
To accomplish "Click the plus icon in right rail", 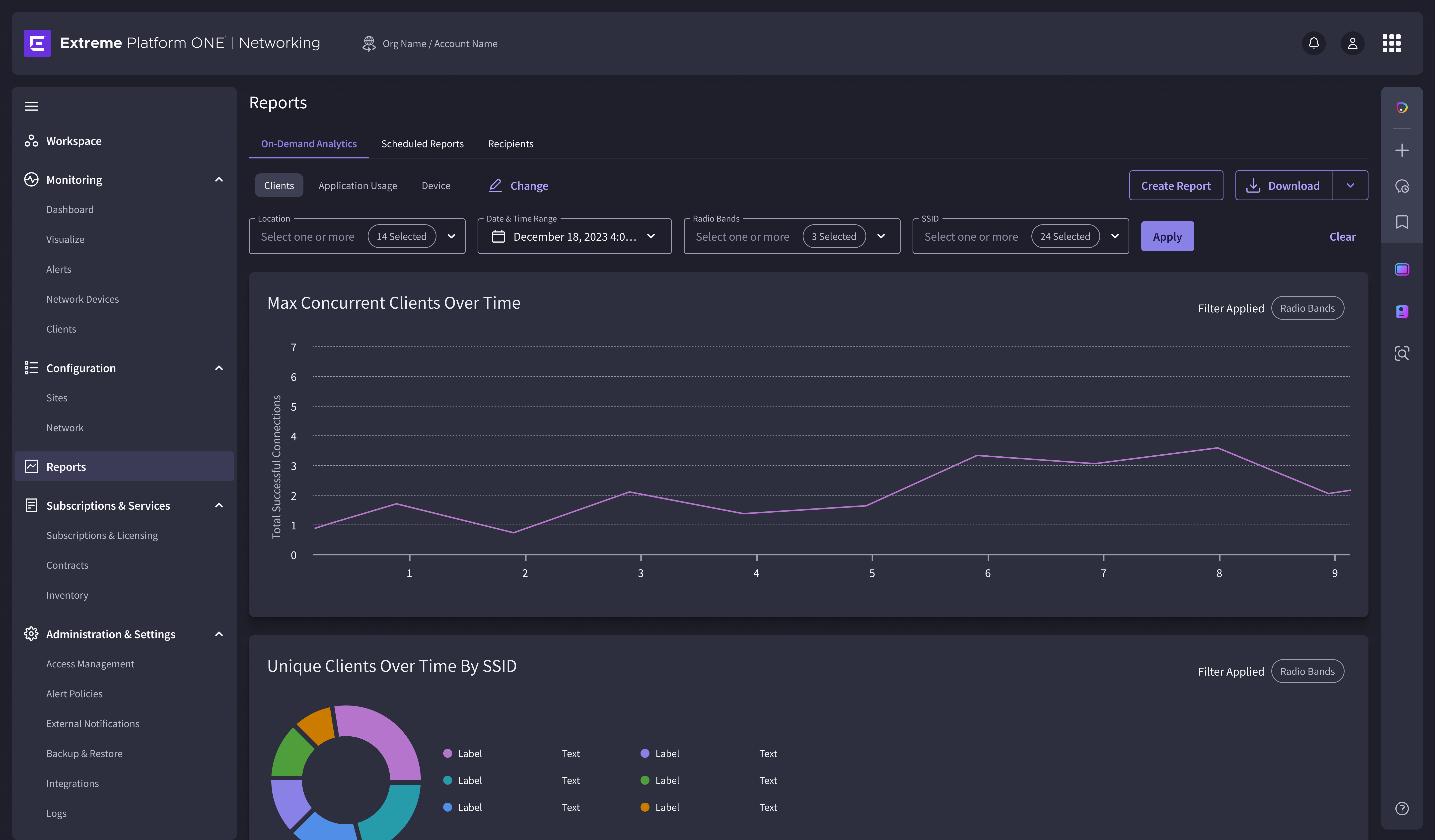I will pyautogui.click(x=1401, y=150).
